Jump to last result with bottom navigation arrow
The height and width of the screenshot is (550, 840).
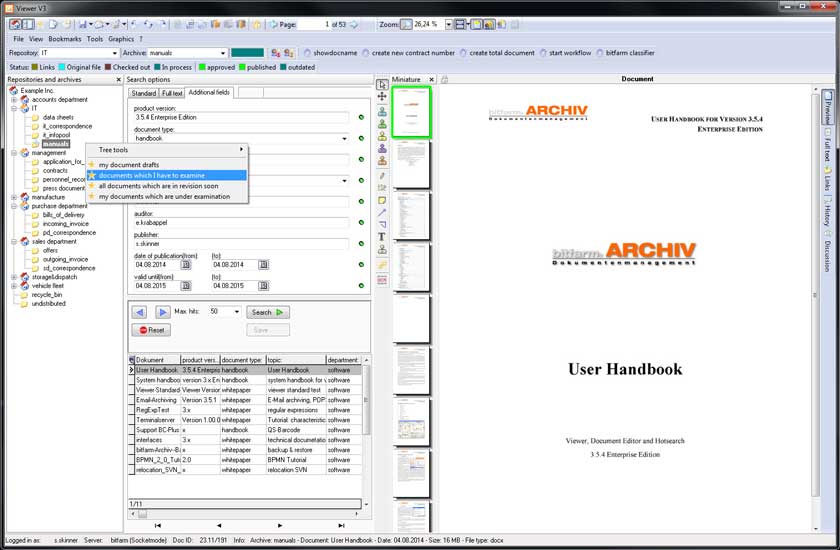(341, 525)
